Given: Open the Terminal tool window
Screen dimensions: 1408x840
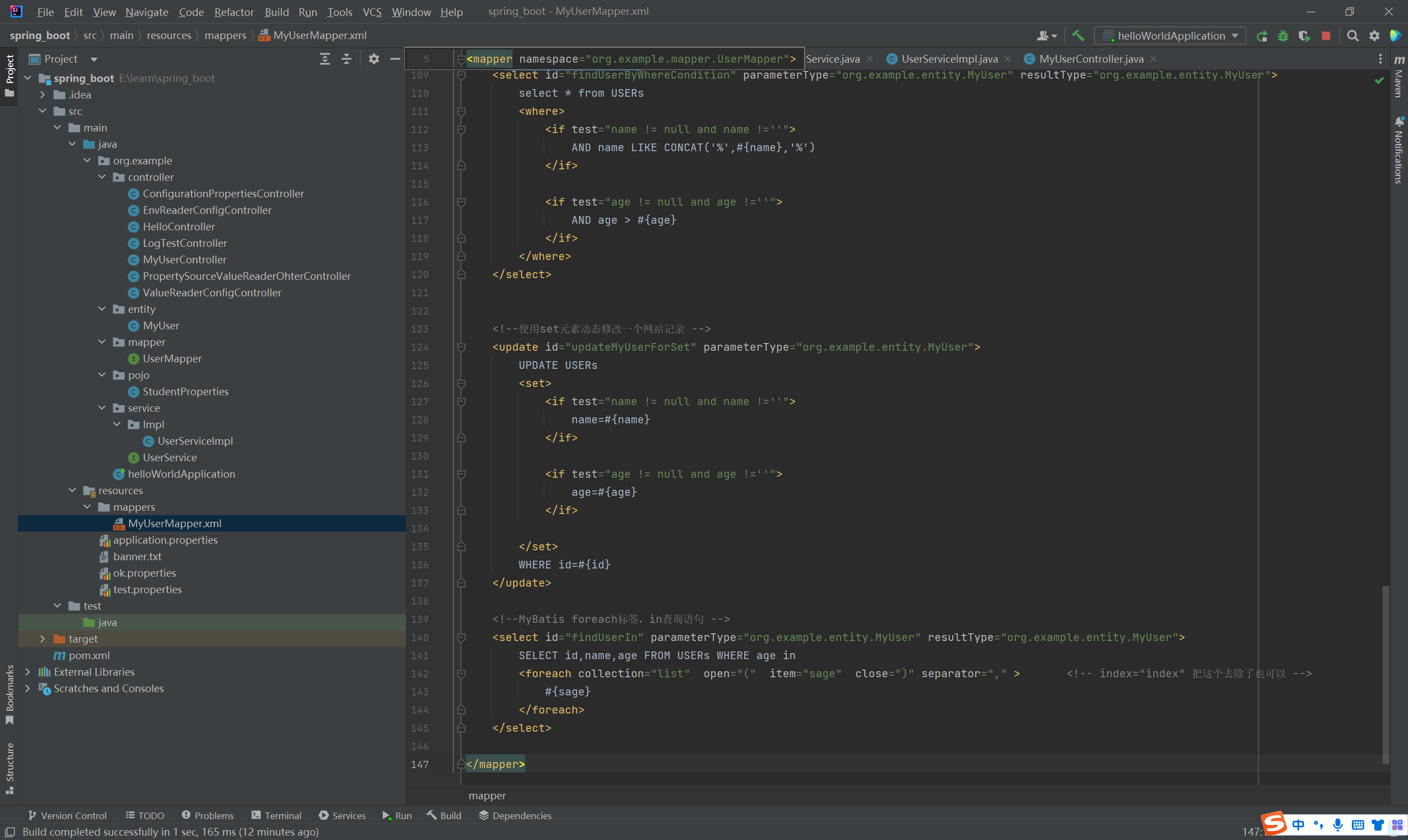Looking at the screenshot, I should point(276,815).
